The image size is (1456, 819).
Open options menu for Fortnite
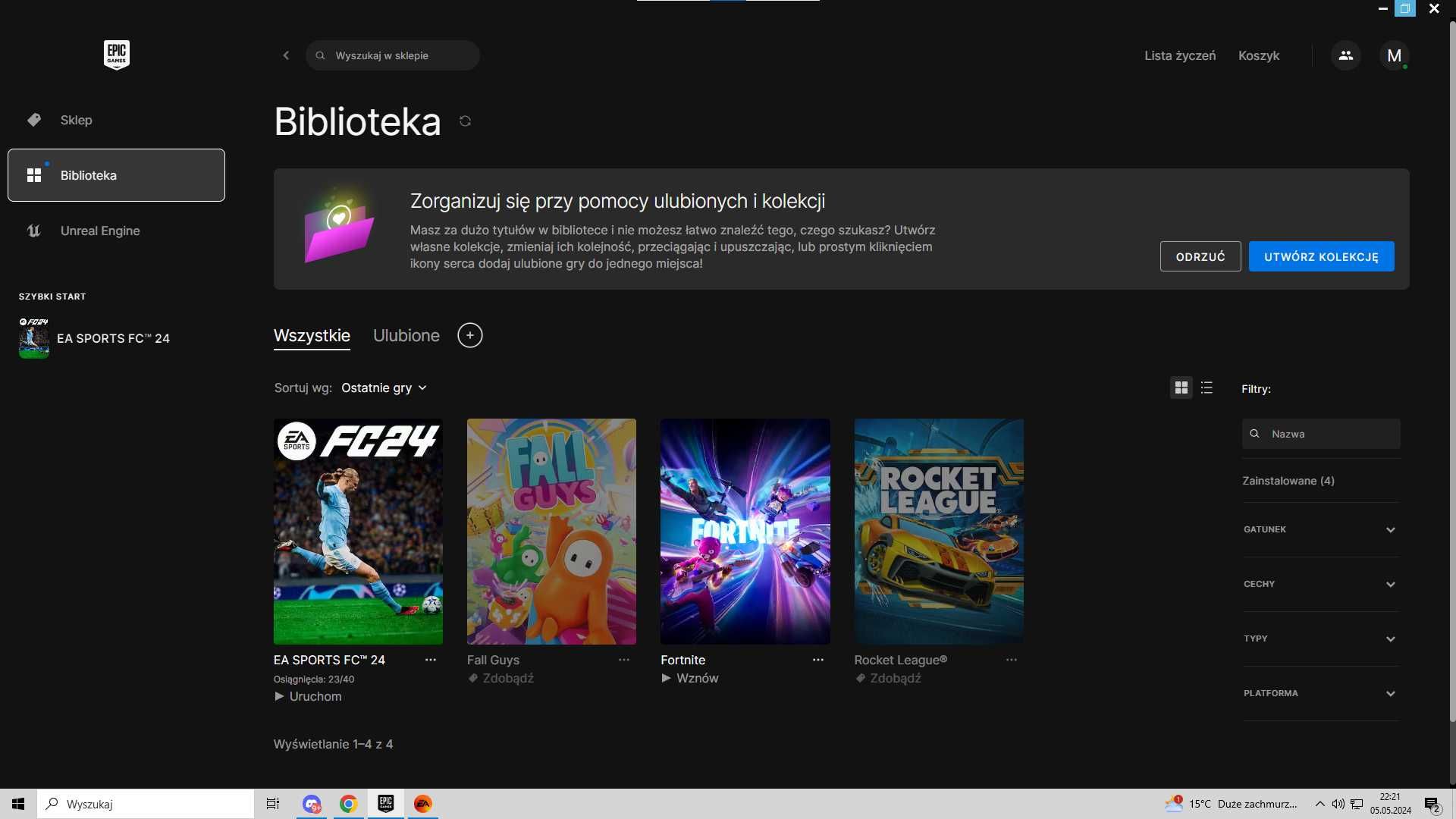(818, 660)
